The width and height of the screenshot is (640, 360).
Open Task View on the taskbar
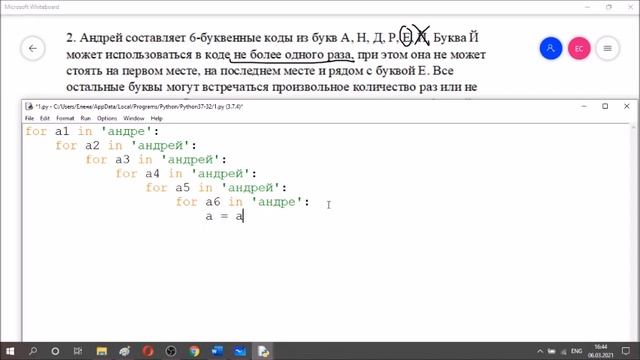(78, 351)
